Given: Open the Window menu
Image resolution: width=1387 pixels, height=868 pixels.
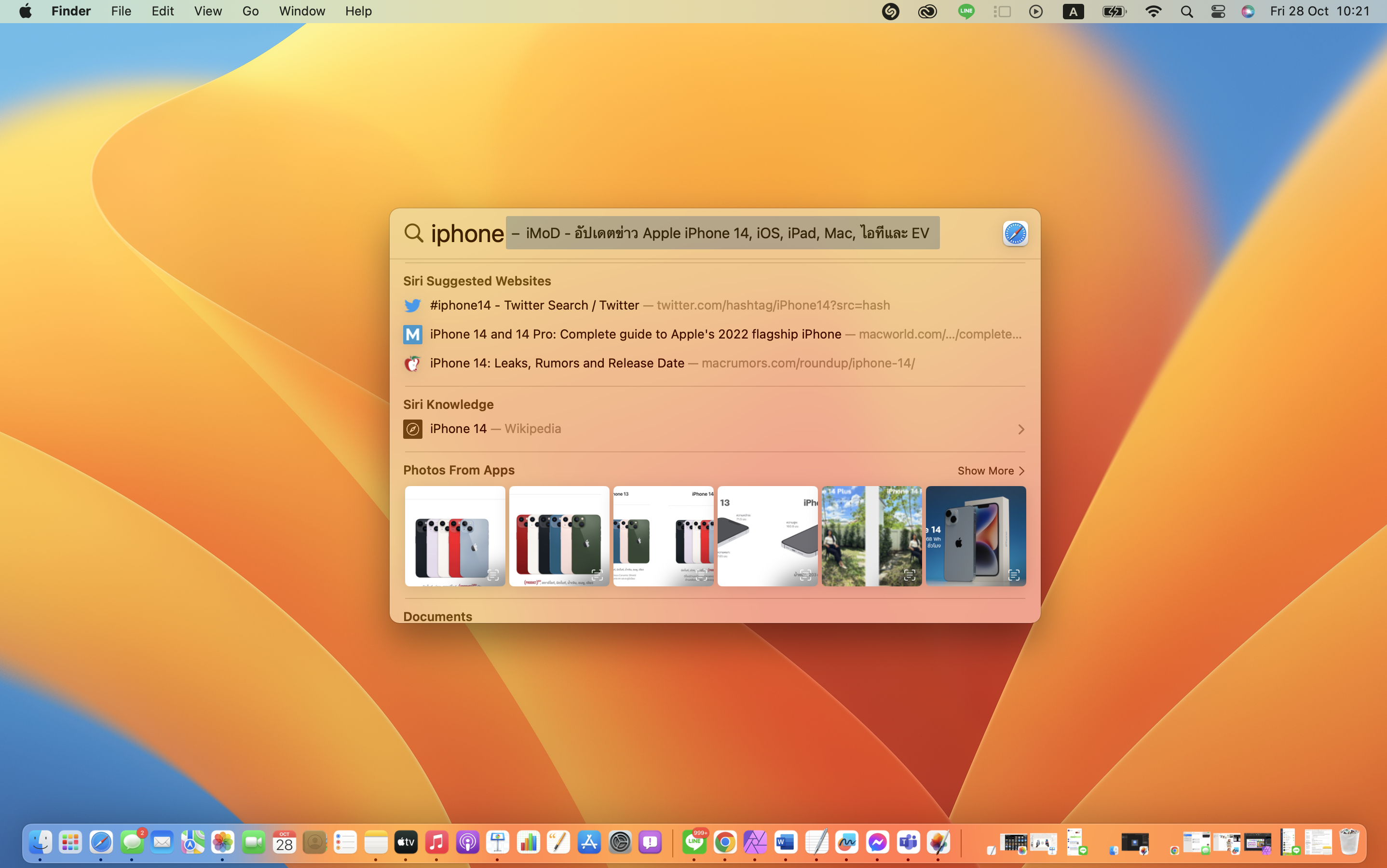Looking at the screenshot, I should [302, 12].
